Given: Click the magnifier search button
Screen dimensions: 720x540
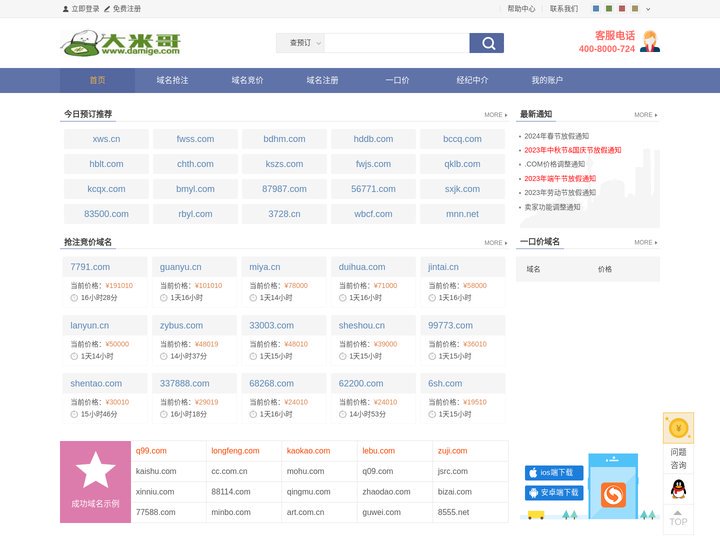Looking at the screenshot, I should pyautogui.click(x=486, y=43).
